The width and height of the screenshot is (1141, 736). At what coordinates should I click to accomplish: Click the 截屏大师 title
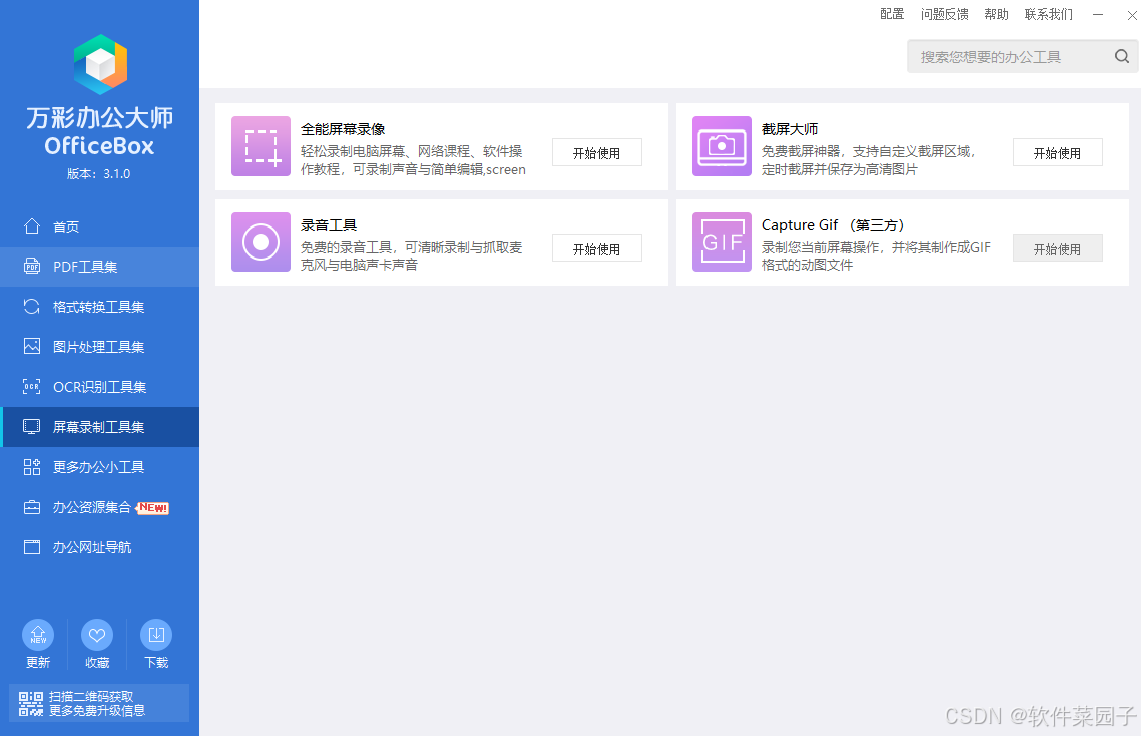coord(790,129)
